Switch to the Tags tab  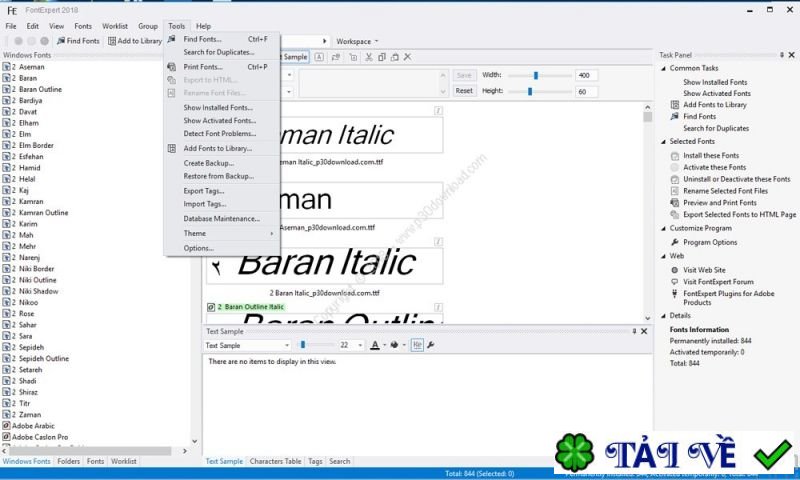pyautogui.click(x=315, y=461)
